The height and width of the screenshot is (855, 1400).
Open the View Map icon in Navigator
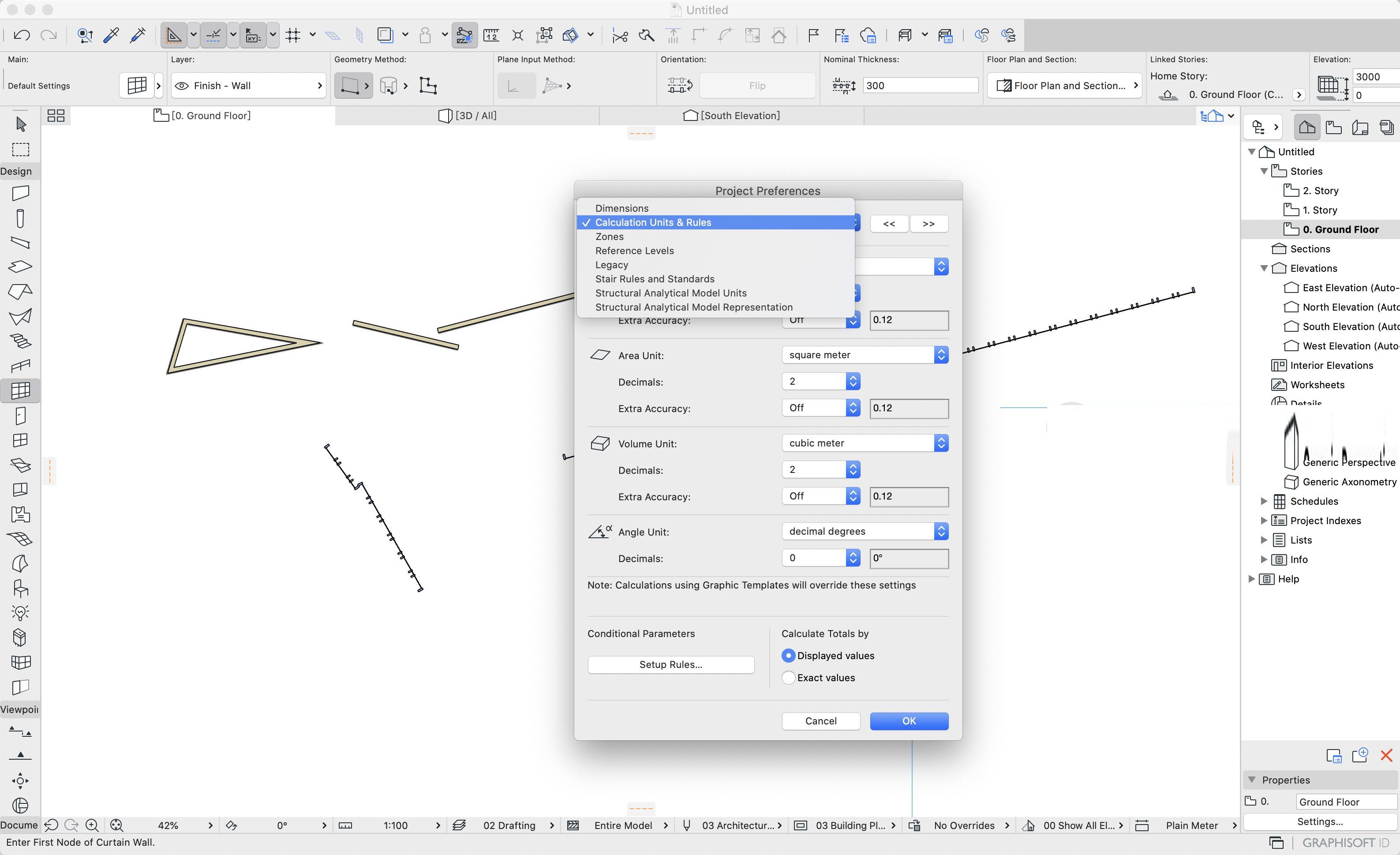(x=1333, y=127)
